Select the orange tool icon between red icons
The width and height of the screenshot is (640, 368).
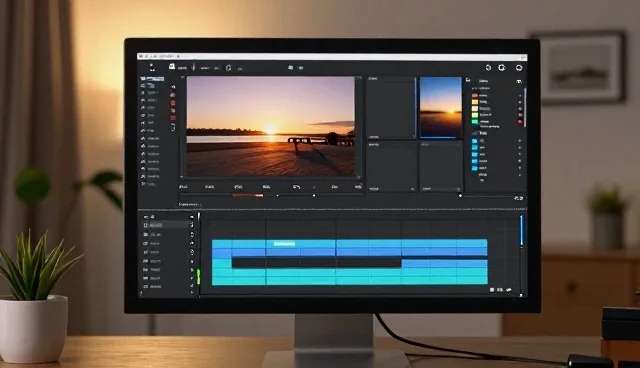tap(173, 110)
